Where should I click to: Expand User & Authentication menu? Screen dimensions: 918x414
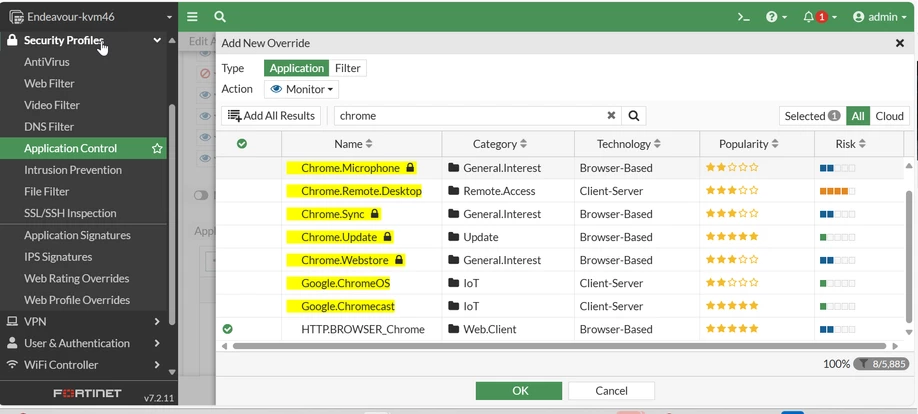[x=157, y=343]
